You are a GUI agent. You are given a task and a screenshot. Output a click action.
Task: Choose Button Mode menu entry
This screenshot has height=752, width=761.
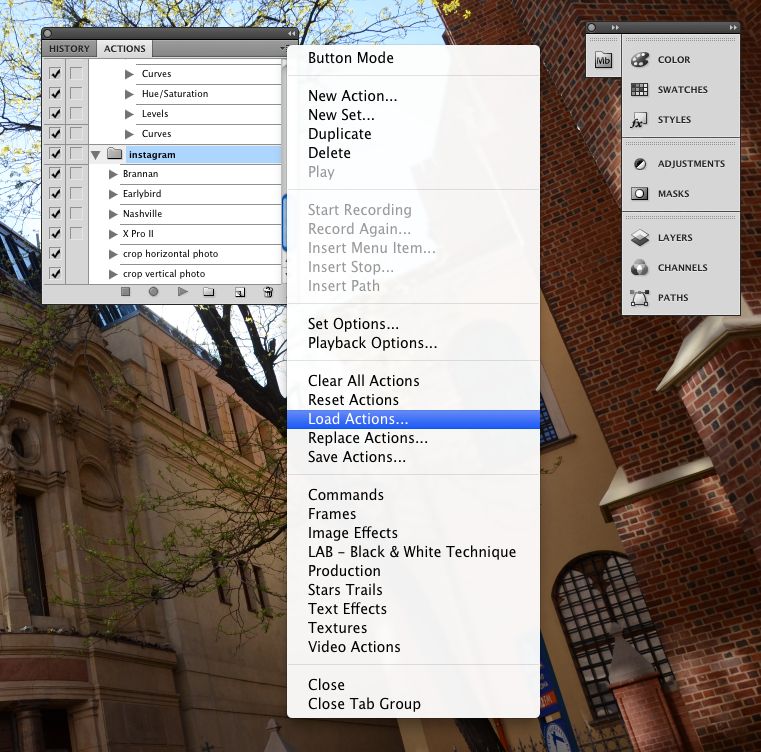pos(413,58)
